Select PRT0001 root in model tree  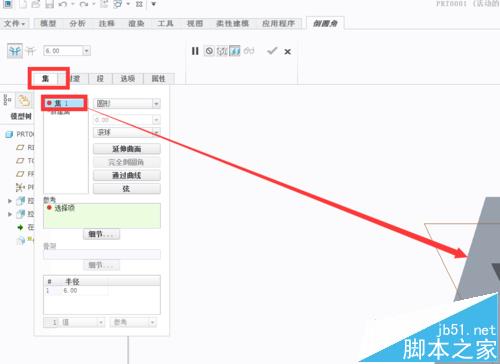(20, 134)
